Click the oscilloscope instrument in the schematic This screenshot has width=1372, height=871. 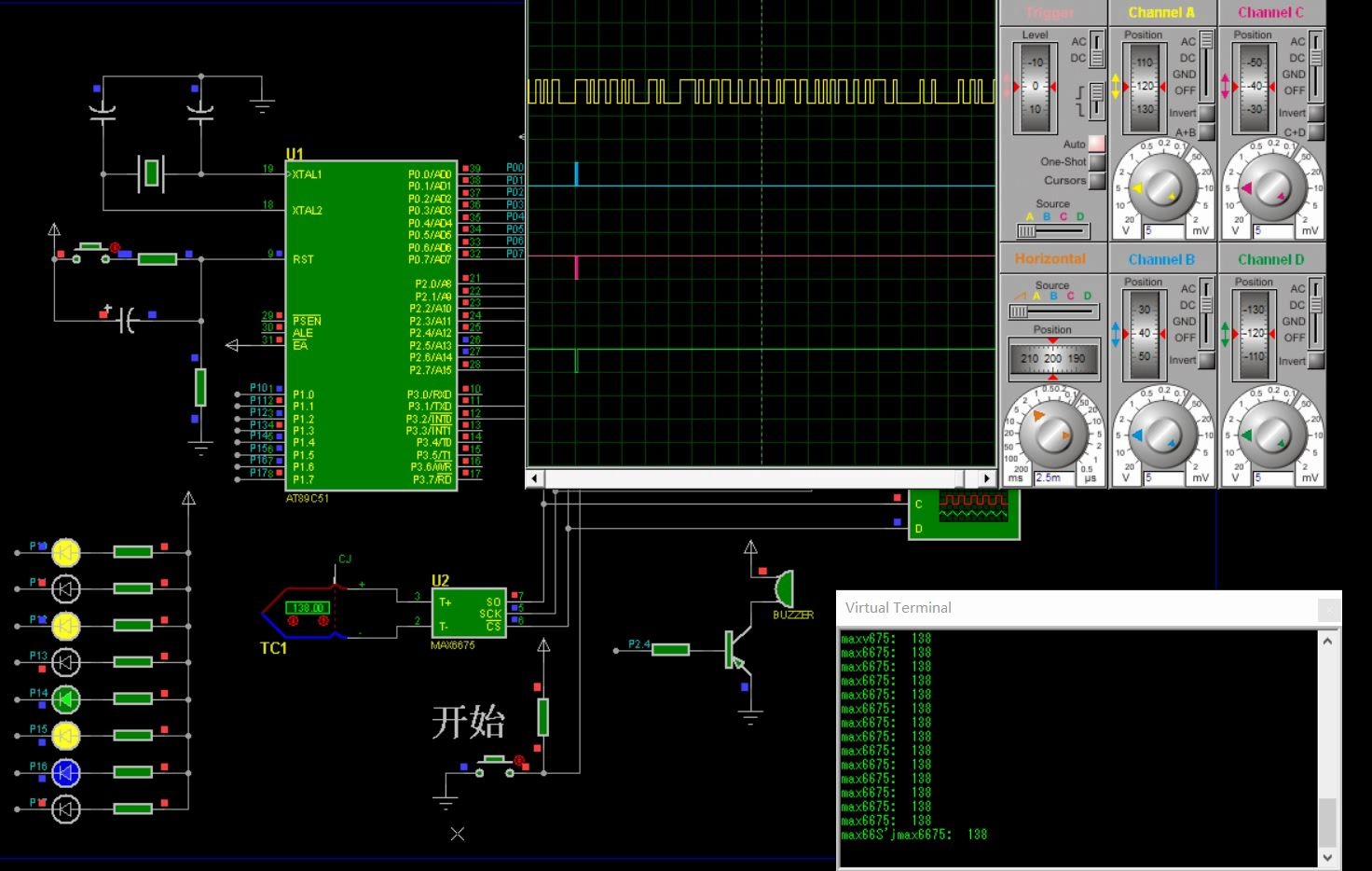964,513
